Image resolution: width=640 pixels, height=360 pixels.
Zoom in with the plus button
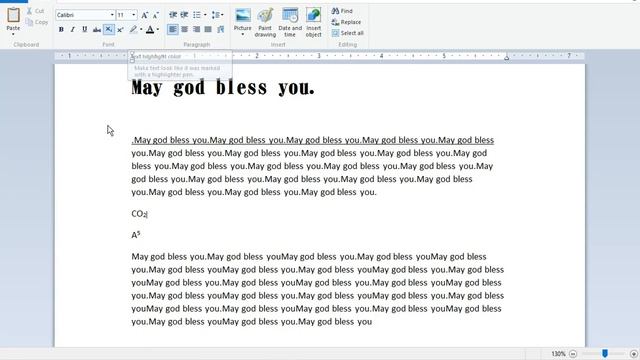click(x=633, y=354)
